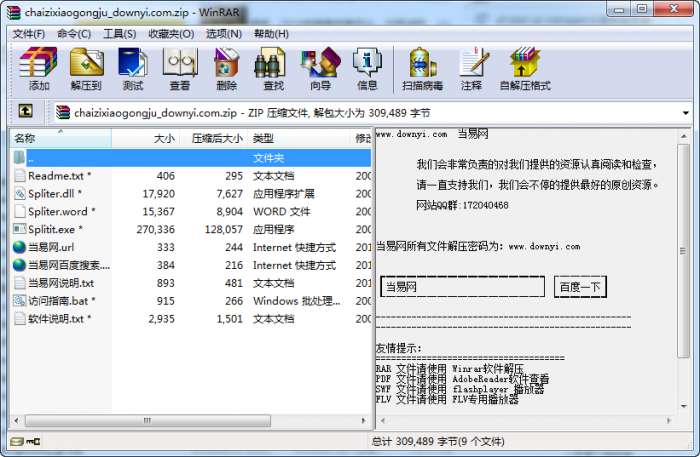The width and height of the screenshot is (700, 457).
Task: Expand the archive path dropdown arrow
Action: [685, 113]
